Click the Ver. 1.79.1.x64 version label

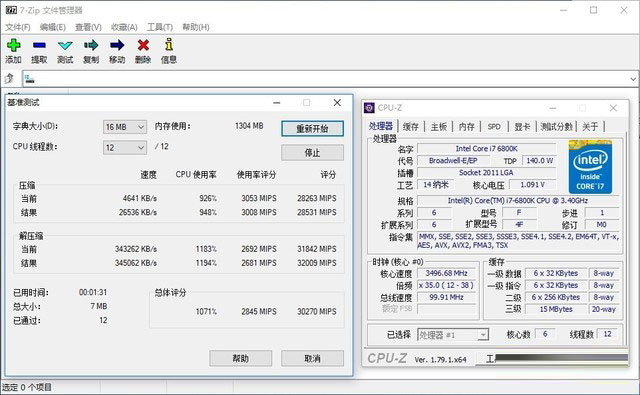440,359
